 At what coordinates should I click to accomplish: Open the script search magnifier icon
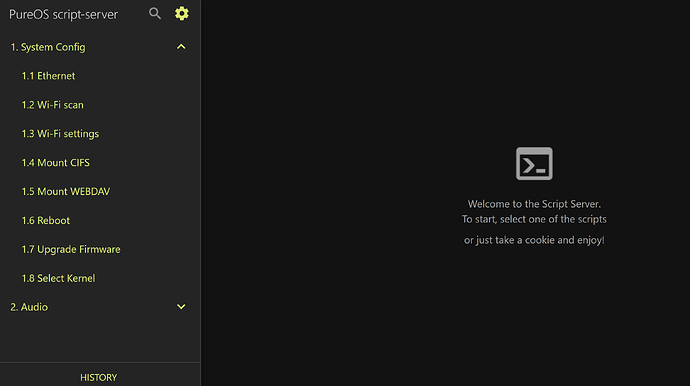tap(154, 14)
